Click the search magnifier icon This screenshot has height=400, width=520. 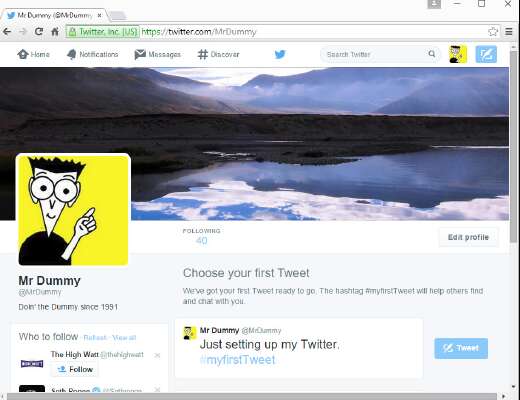[432, 54]
